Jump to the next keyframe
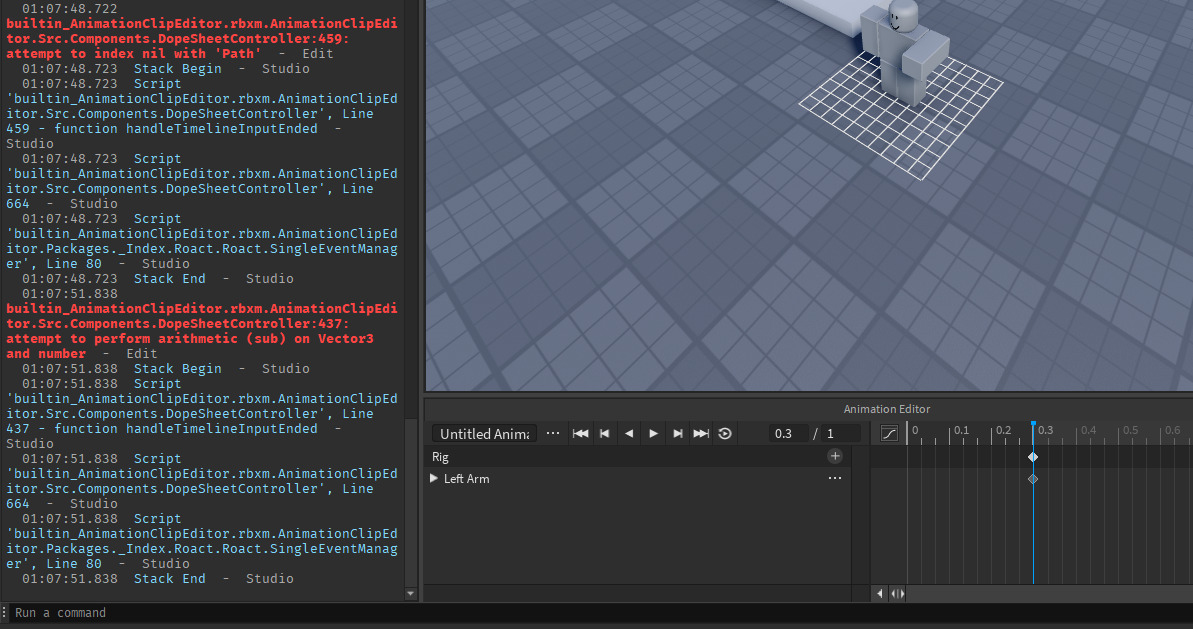This screenshot has height=629, width=1193. click(678, 433)
